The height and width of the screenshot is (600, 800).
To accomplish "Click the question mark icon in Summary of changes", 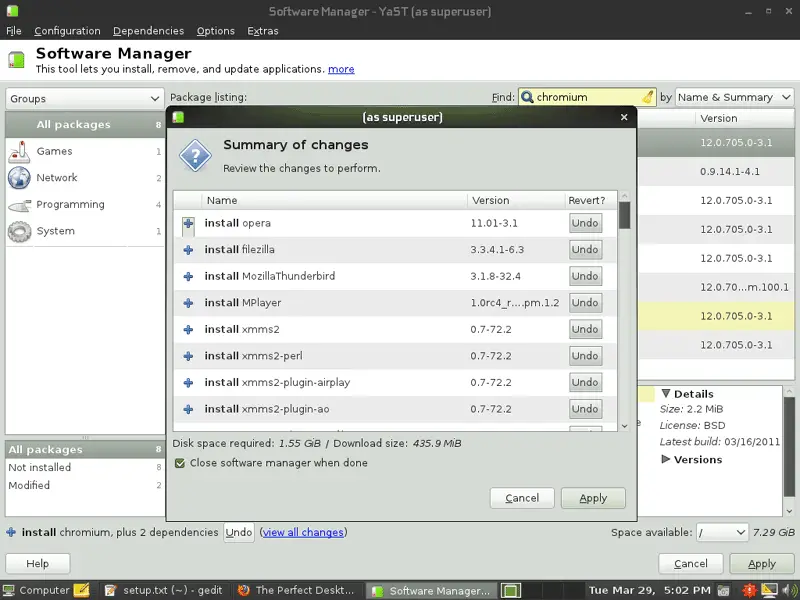I will (x=195, y=155).
